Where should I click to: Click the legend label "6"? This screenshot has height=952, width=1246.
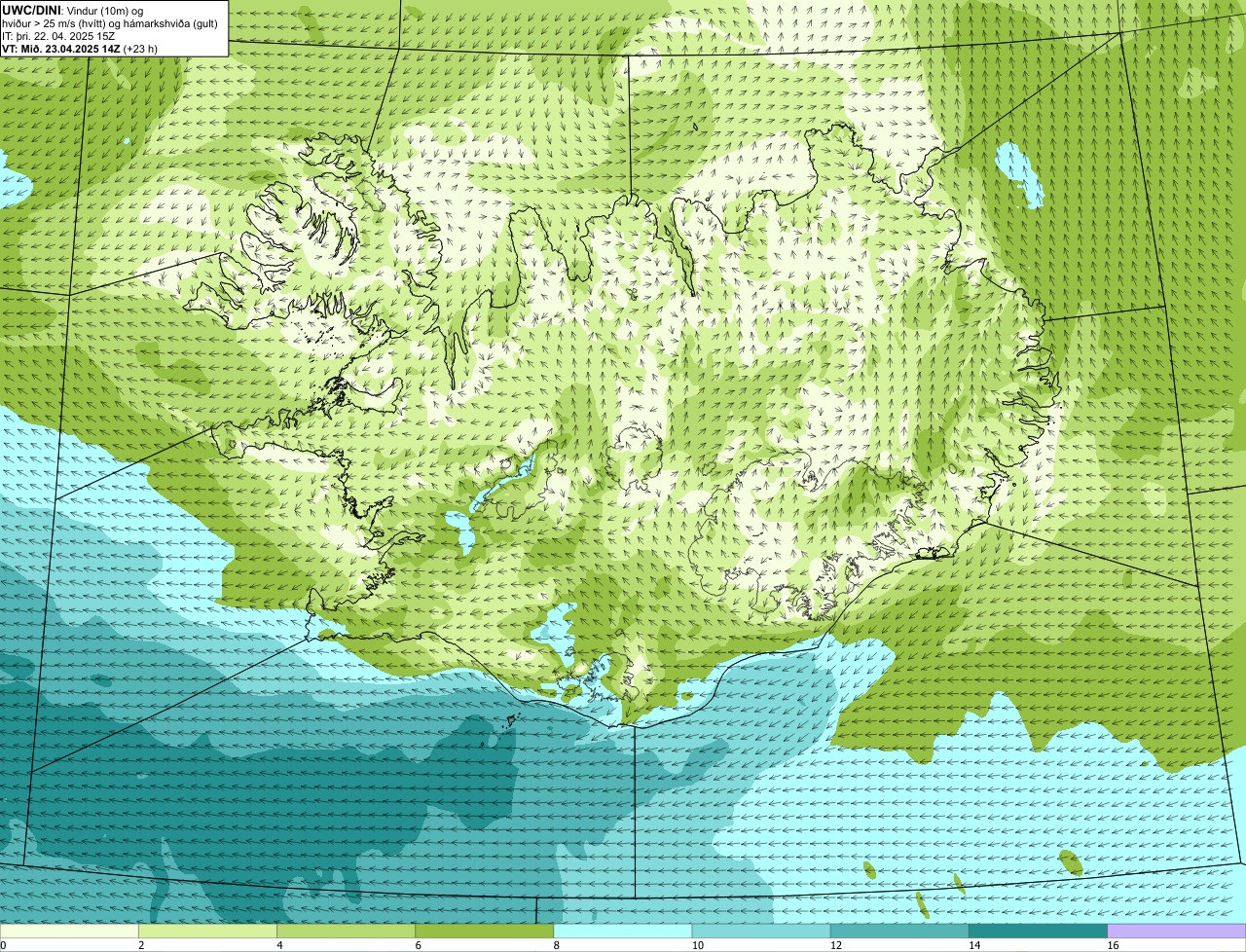(419, 945)
